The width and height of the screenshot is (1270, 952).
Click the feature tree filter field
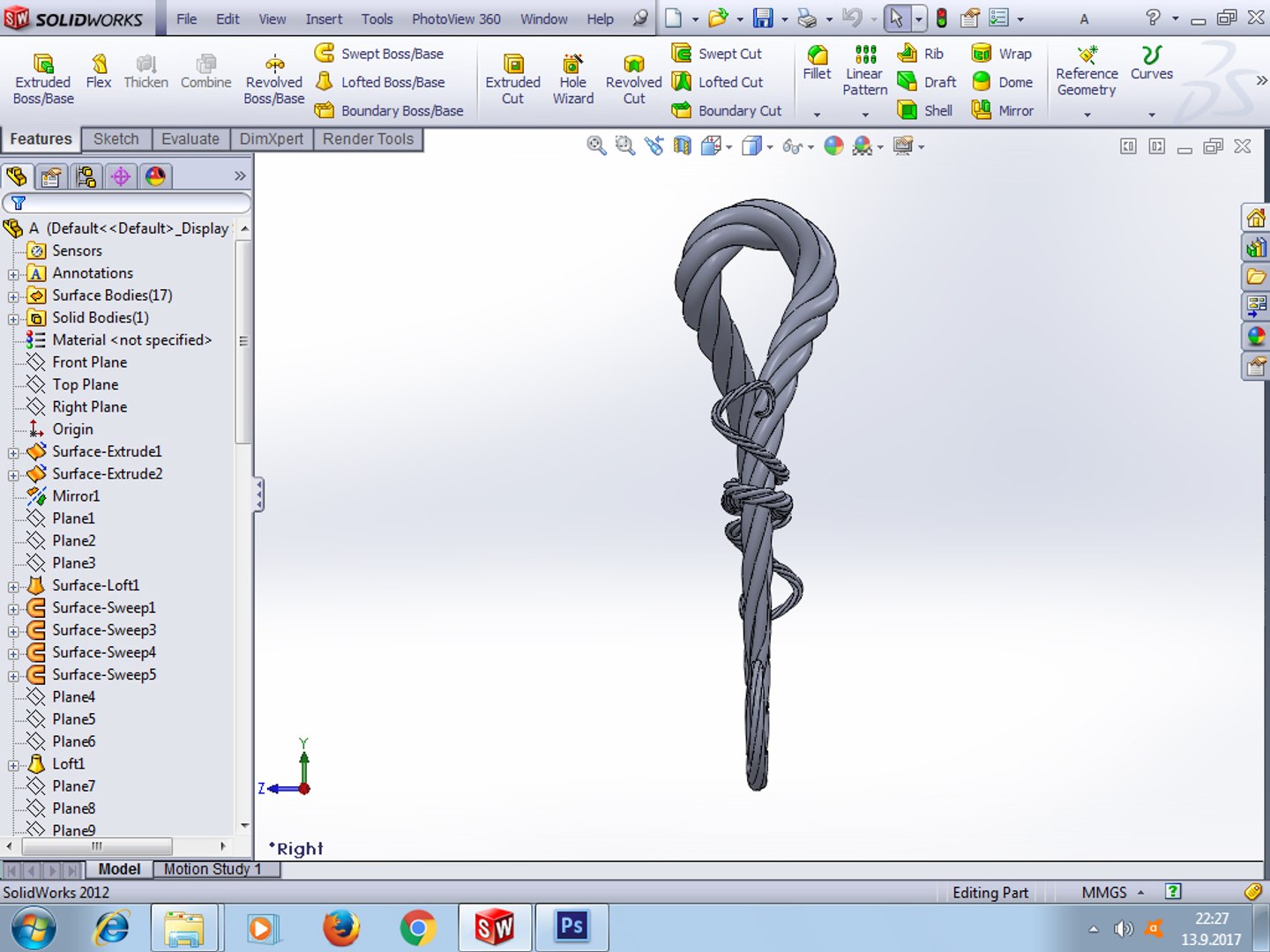pos(127,203)
